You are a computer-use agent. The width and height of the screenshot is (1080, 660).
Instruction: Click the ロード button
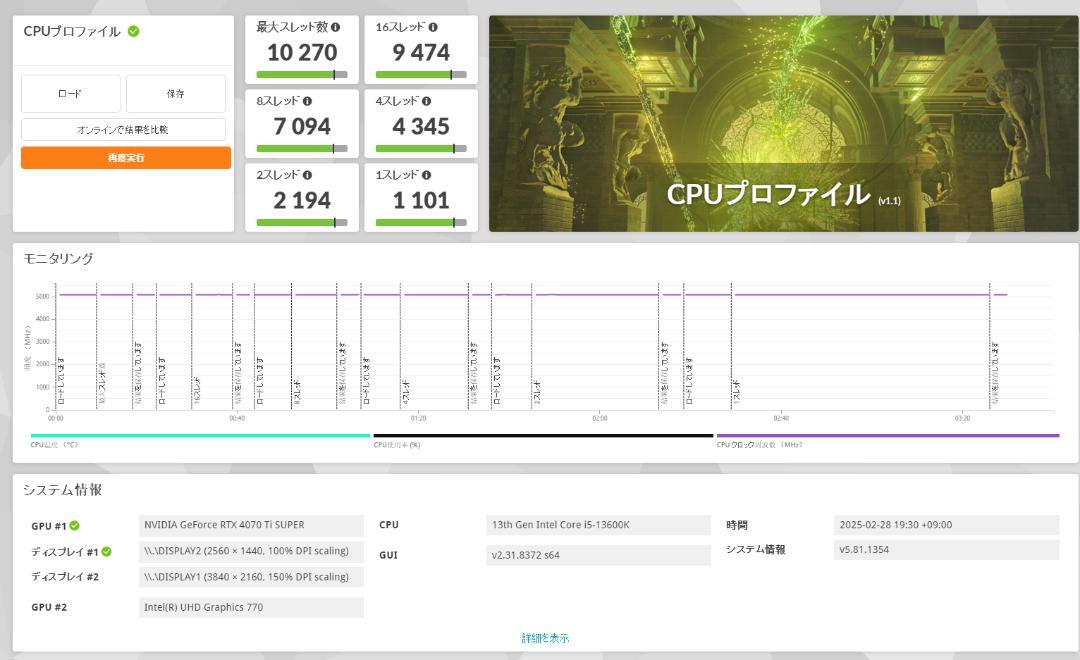(x=71, y=94)
